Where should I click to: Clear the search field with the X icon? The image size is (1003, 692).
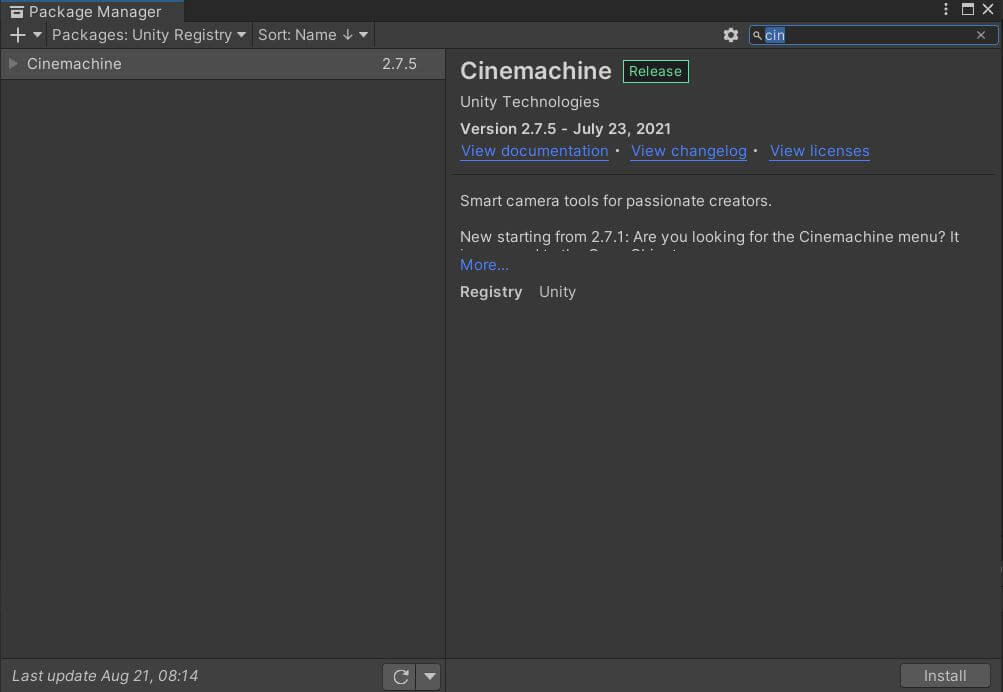(981, 35)
